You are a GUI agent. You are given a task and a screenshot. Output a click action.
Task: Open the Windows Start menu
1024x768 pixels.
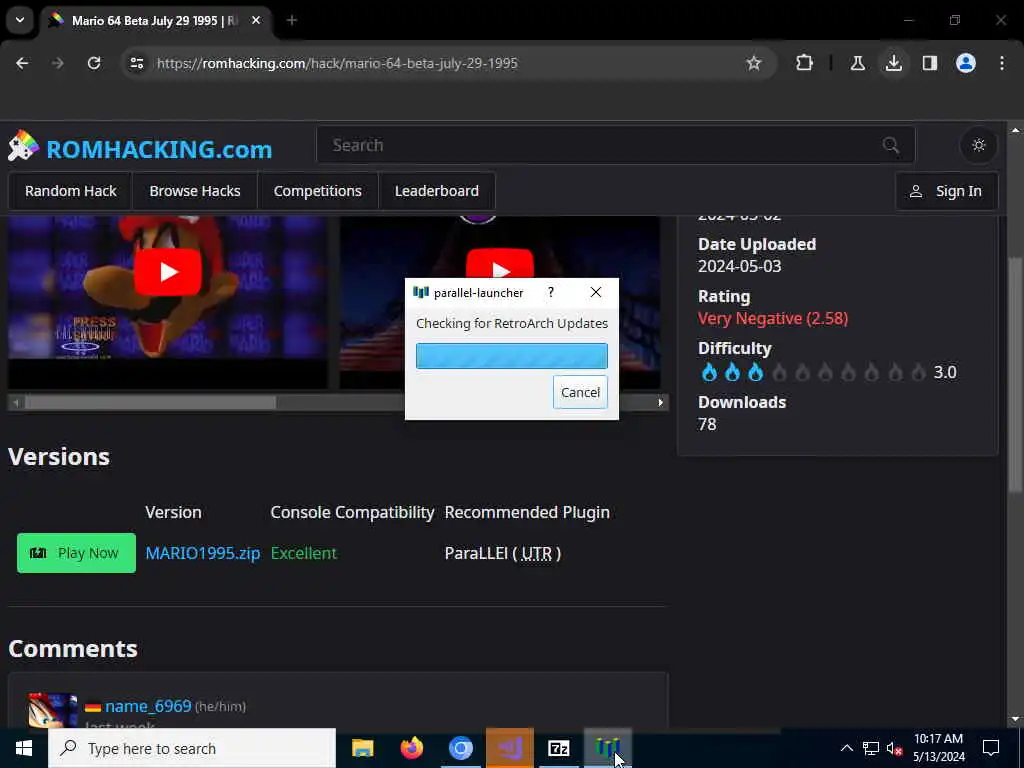click(24, 748)
